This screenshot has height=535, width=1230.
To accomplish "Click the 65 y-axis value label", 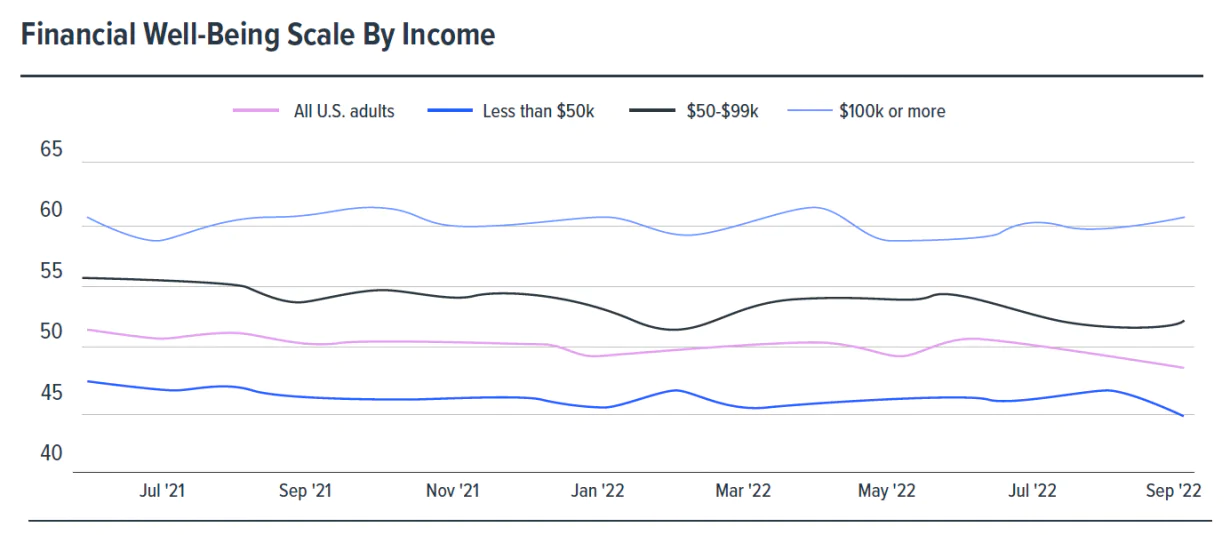I will point(51,150).
